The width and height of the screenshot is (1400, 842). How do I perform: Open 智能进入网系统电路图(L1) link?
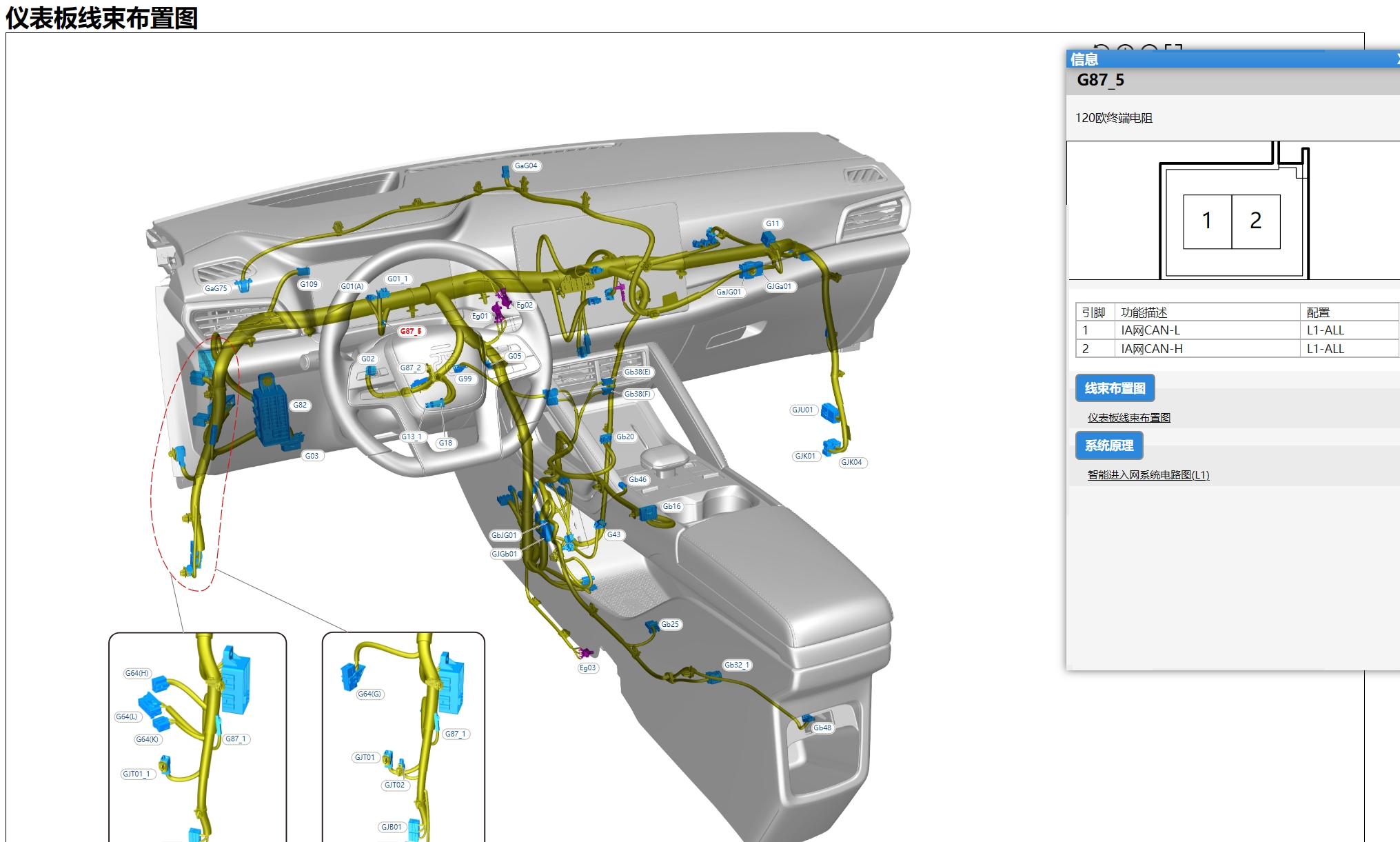1148,475
